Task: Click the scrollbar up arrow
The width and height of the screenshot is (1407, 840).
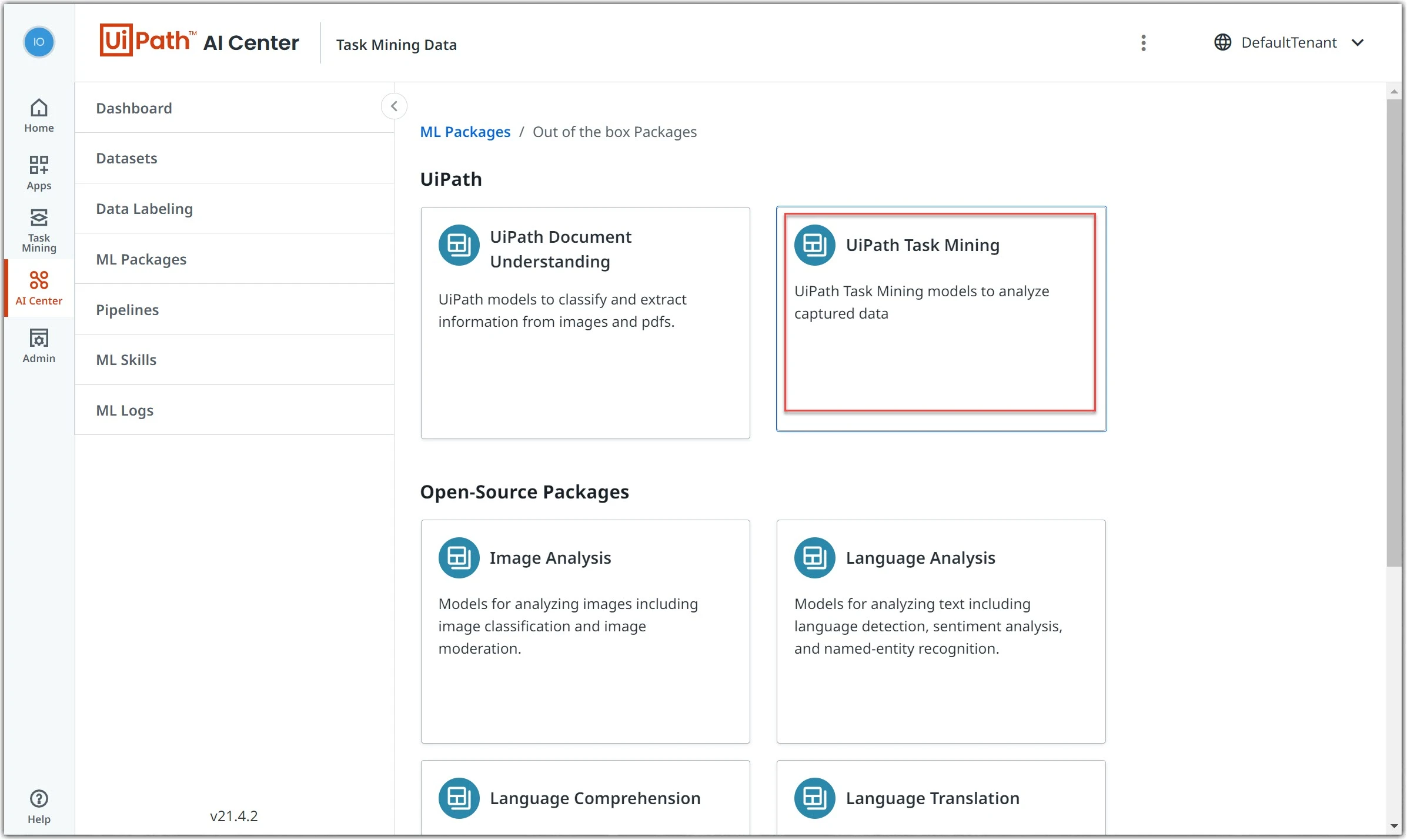Action: (1393, 92)
